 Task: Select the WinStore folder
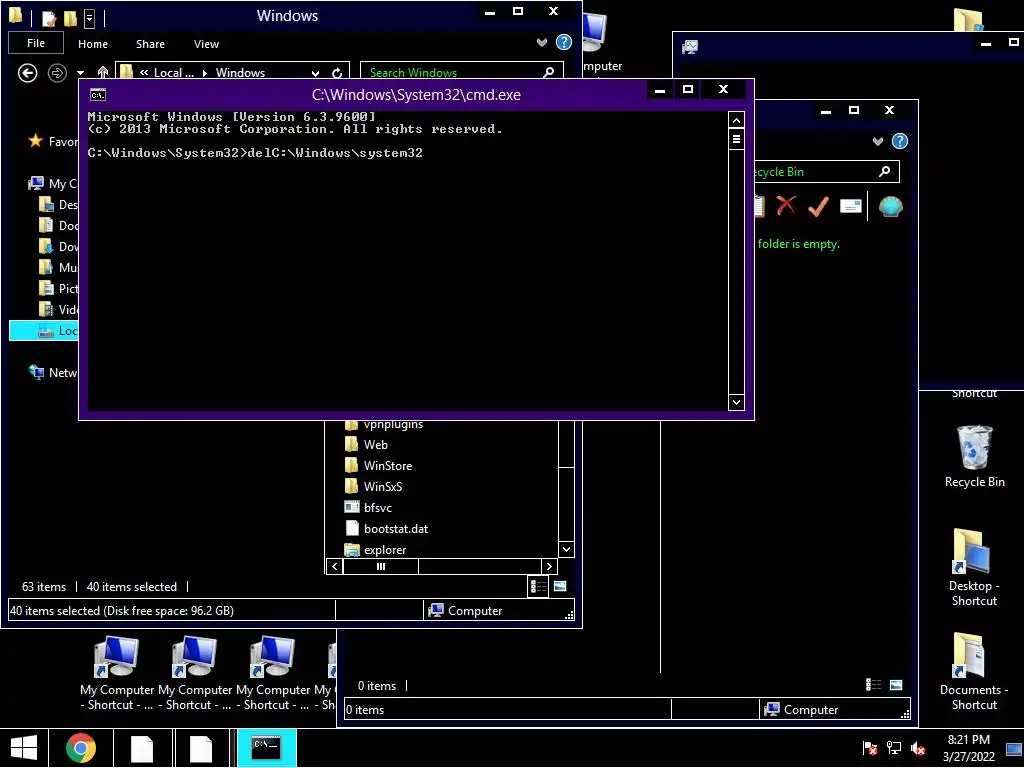388,466
